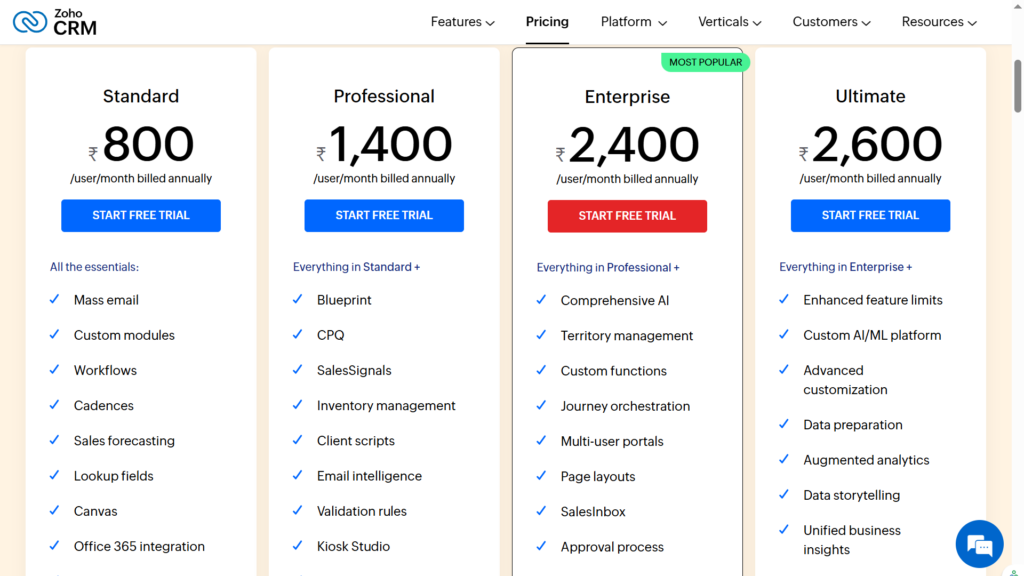Screen dimensions: 1024x576
Task: Click checkmark icon beside Kiosk Studio
Action: coord(298,546)
